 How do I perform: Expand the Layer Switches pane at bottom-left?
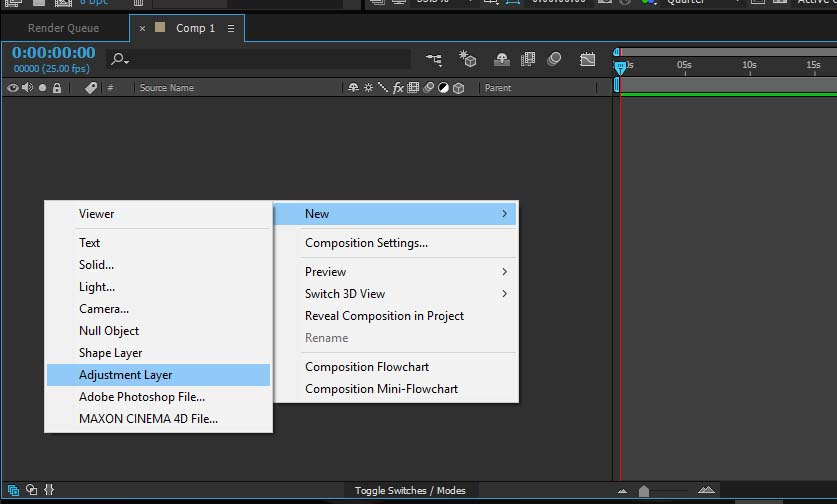pos(13,490)
